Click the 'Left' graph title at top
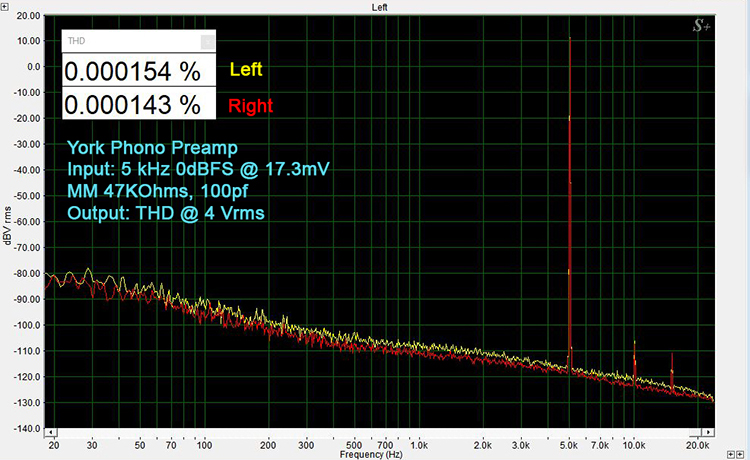The height and width of the screenshot is (460, 750). click(x=379, y=6)
